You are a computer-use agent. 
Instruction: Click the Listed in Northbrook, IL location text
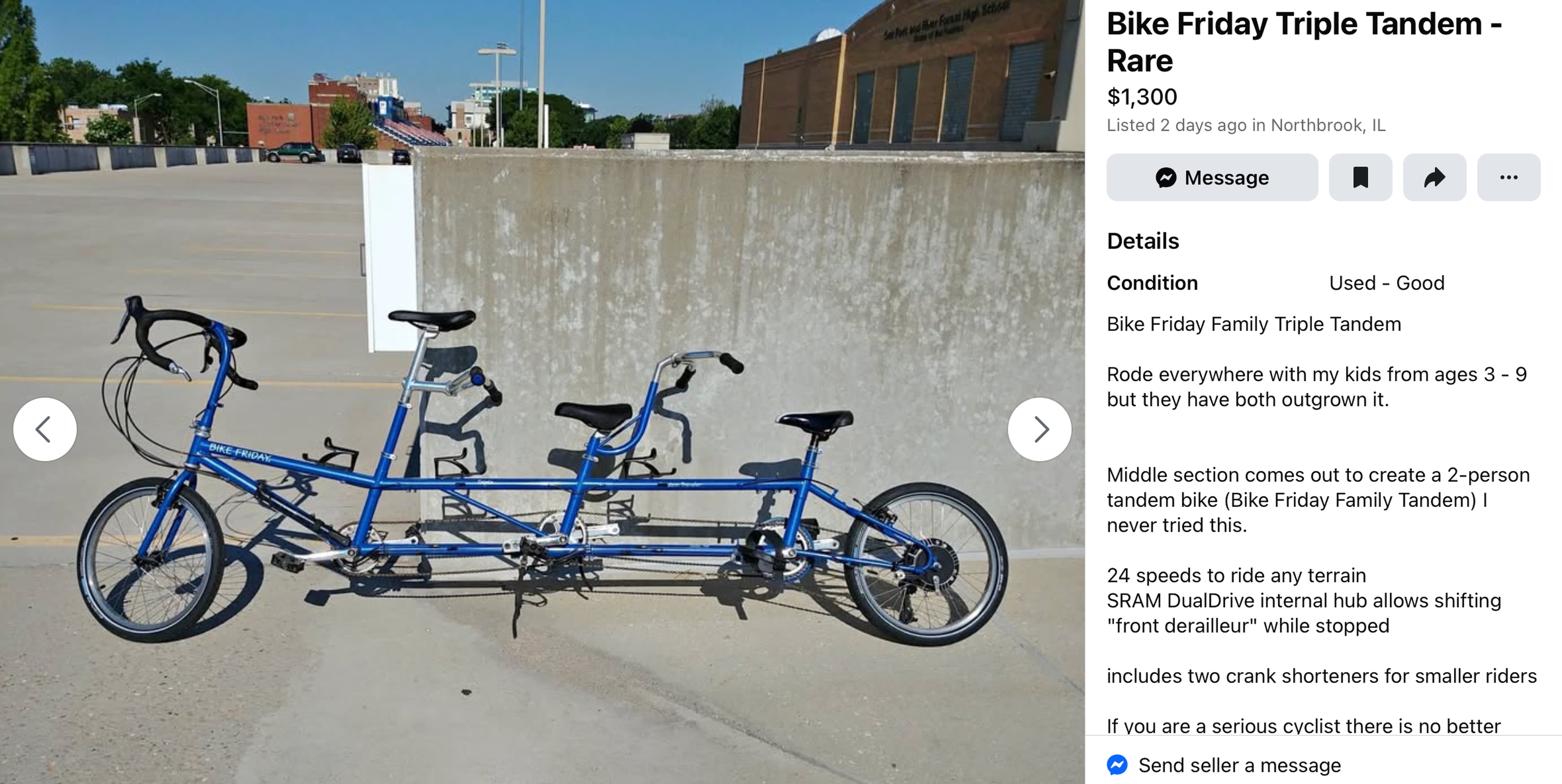click(1246, 125)
